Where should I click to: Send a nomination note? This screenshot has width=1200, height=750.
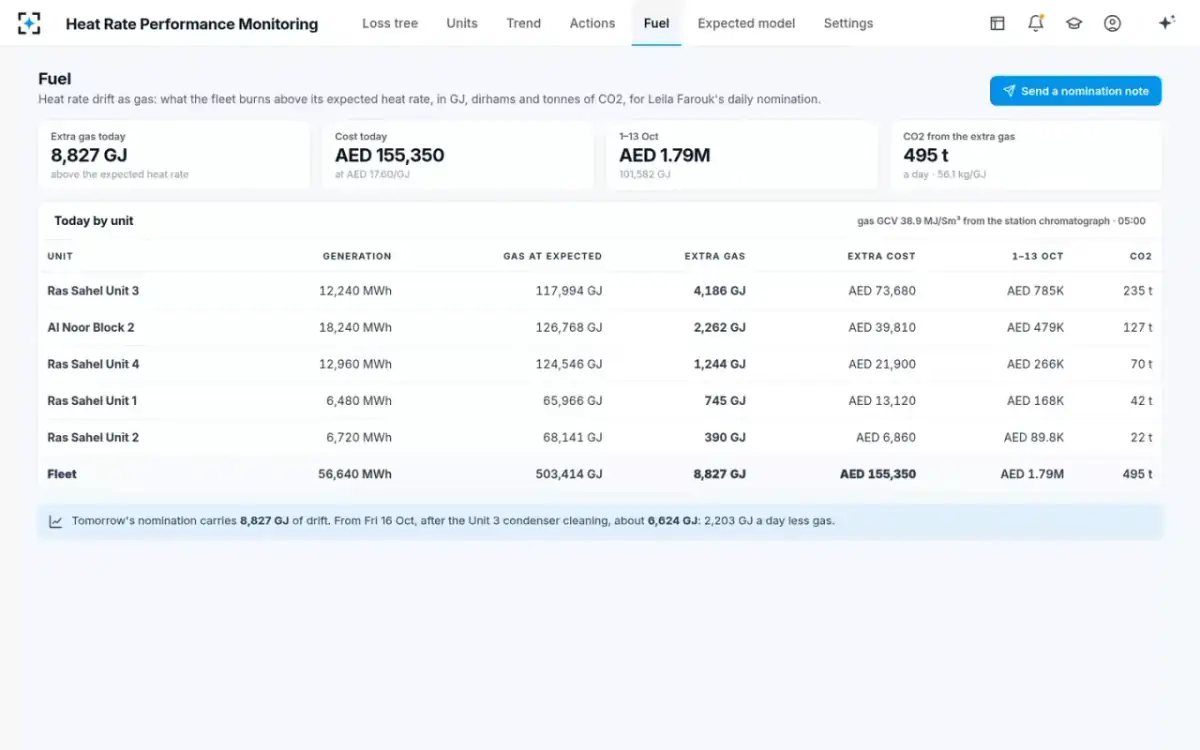pos(1075,91)
